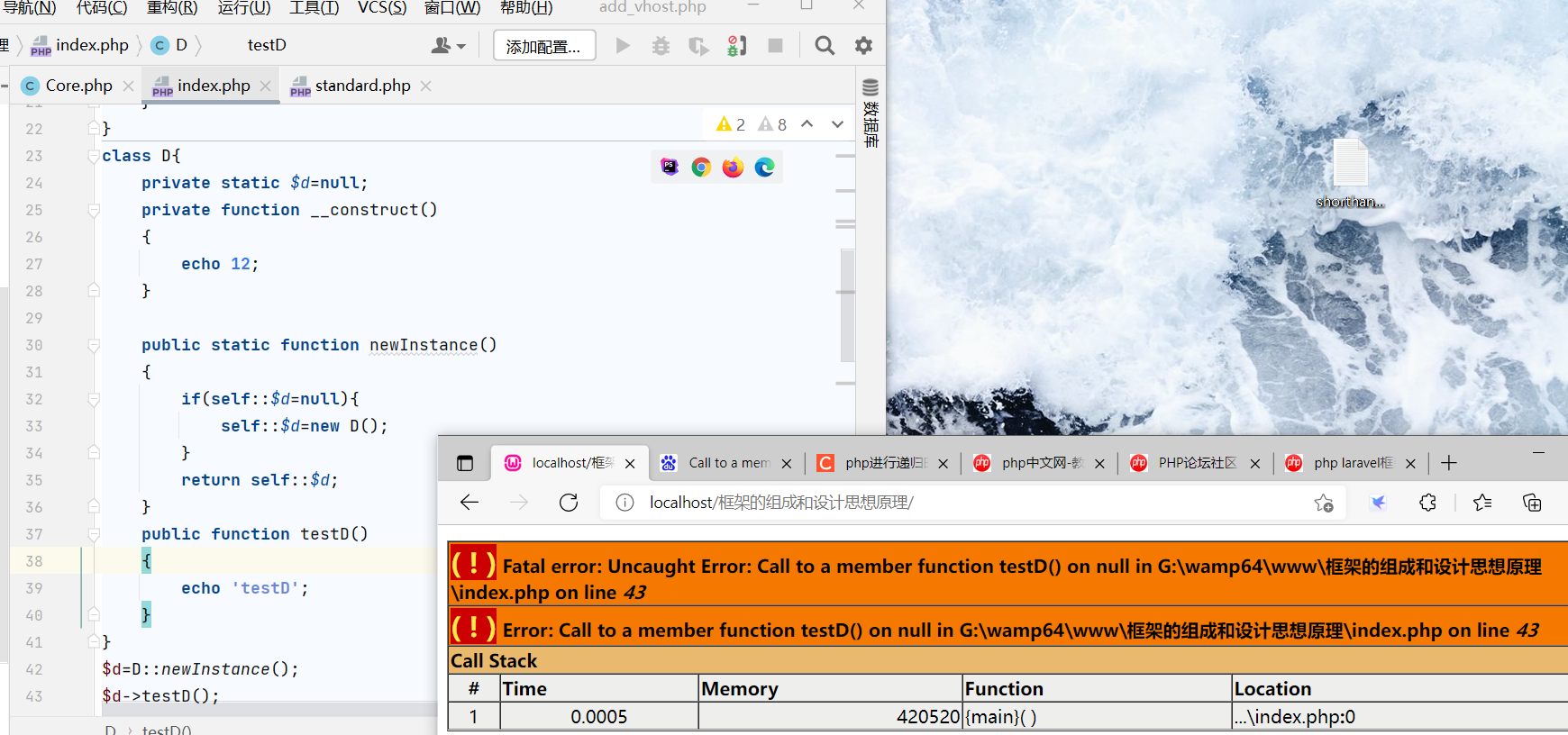The image size is (1568, 735).
Task: Open the 帮助(H) menu
Action: tap(526, 8)
